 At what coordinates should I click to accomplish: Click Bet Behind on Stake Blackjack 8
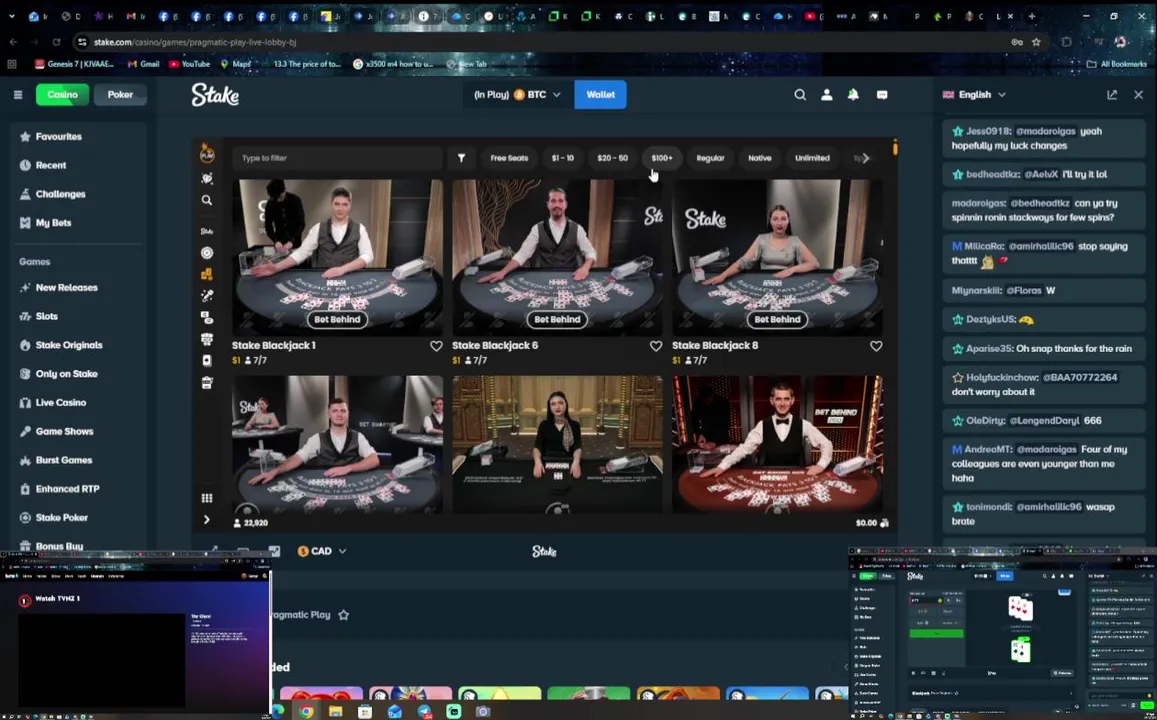pos(777,319)
